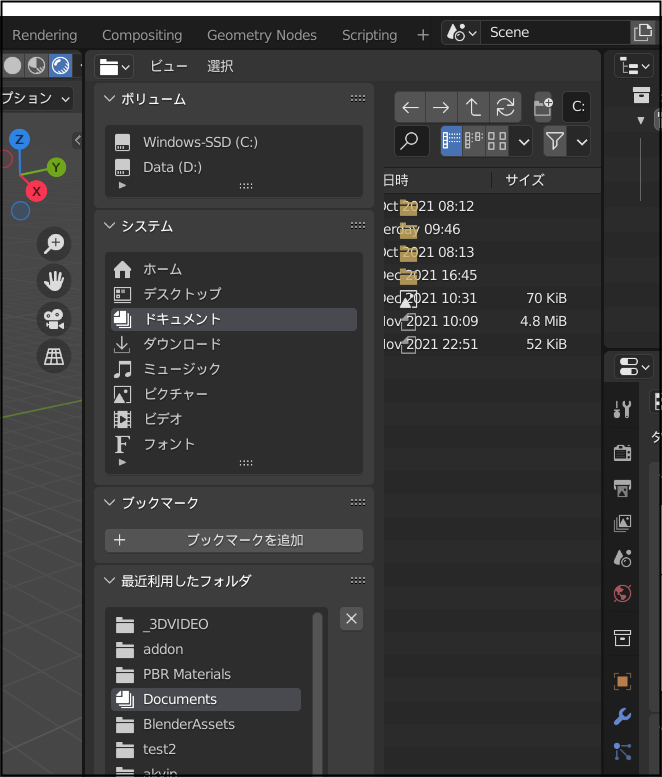Collapse the 最近利用したフォルダ panel
662x777 pixels.
tap(110, 581)
